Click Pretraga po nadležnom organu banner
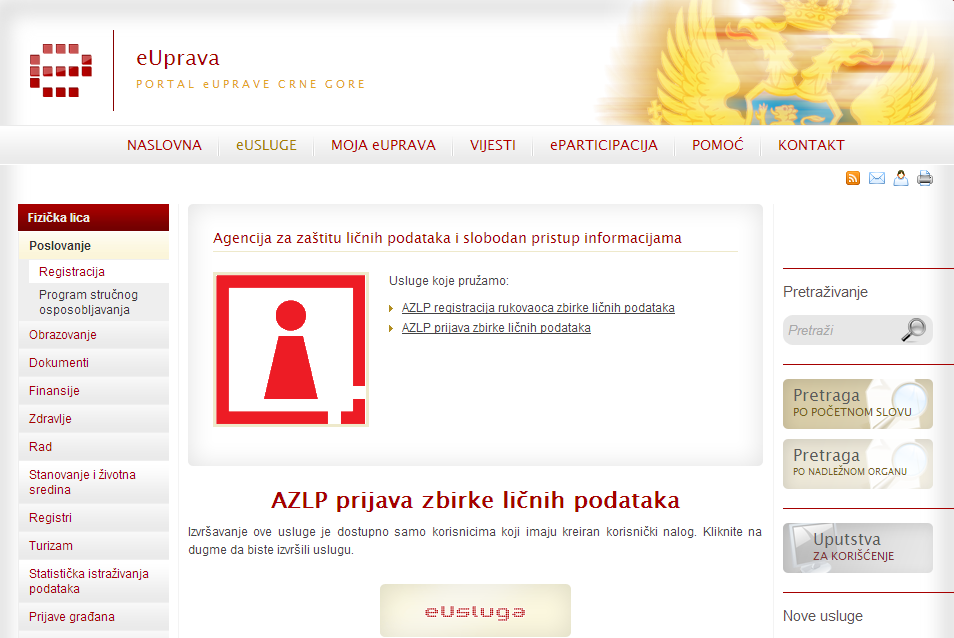The width and height of the screenshot is (954, 638). tap(857, 463)
